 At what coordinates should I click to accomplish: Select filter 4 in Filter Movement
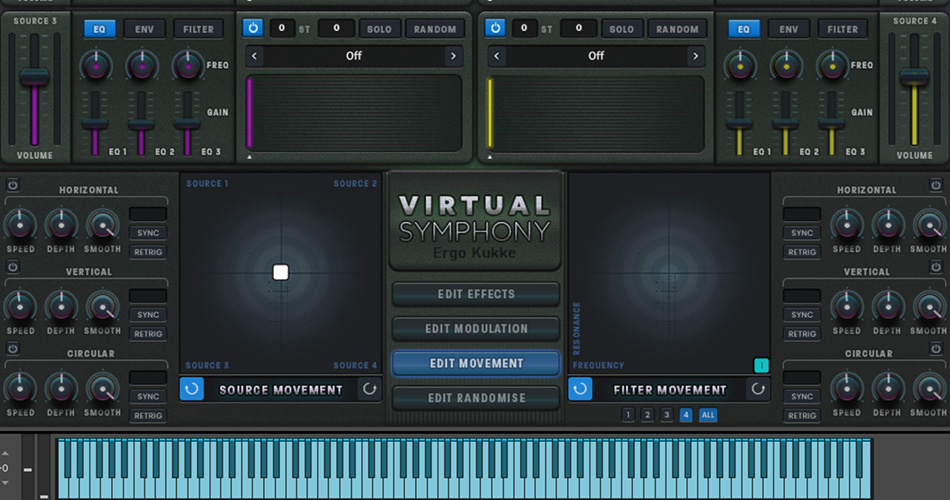pos(685,415)
